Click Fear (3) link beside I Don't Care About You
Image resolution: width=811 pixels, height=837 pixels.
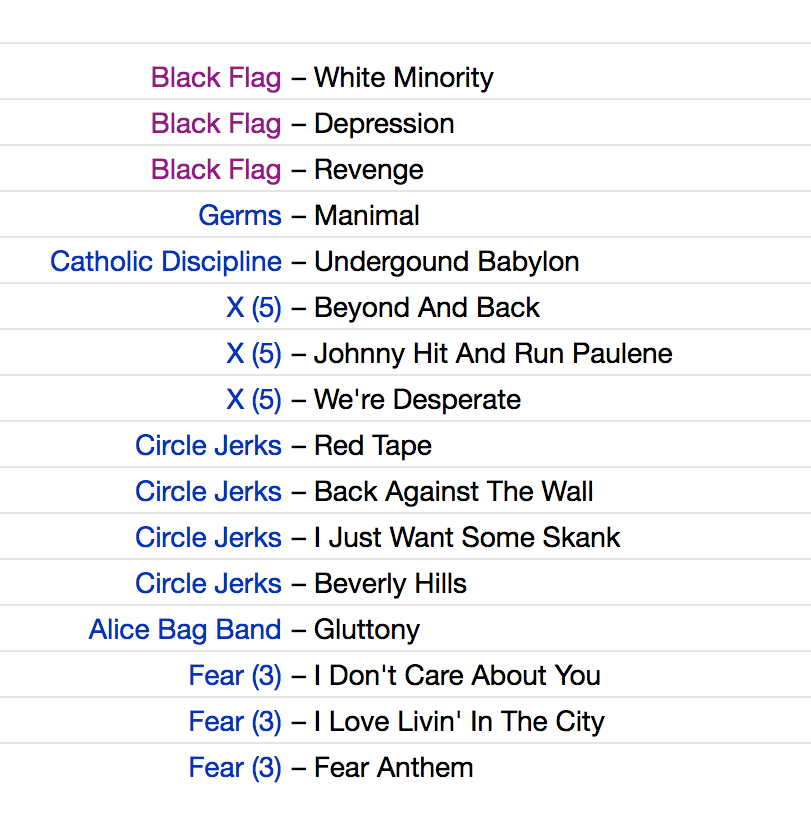pos(235,676)
